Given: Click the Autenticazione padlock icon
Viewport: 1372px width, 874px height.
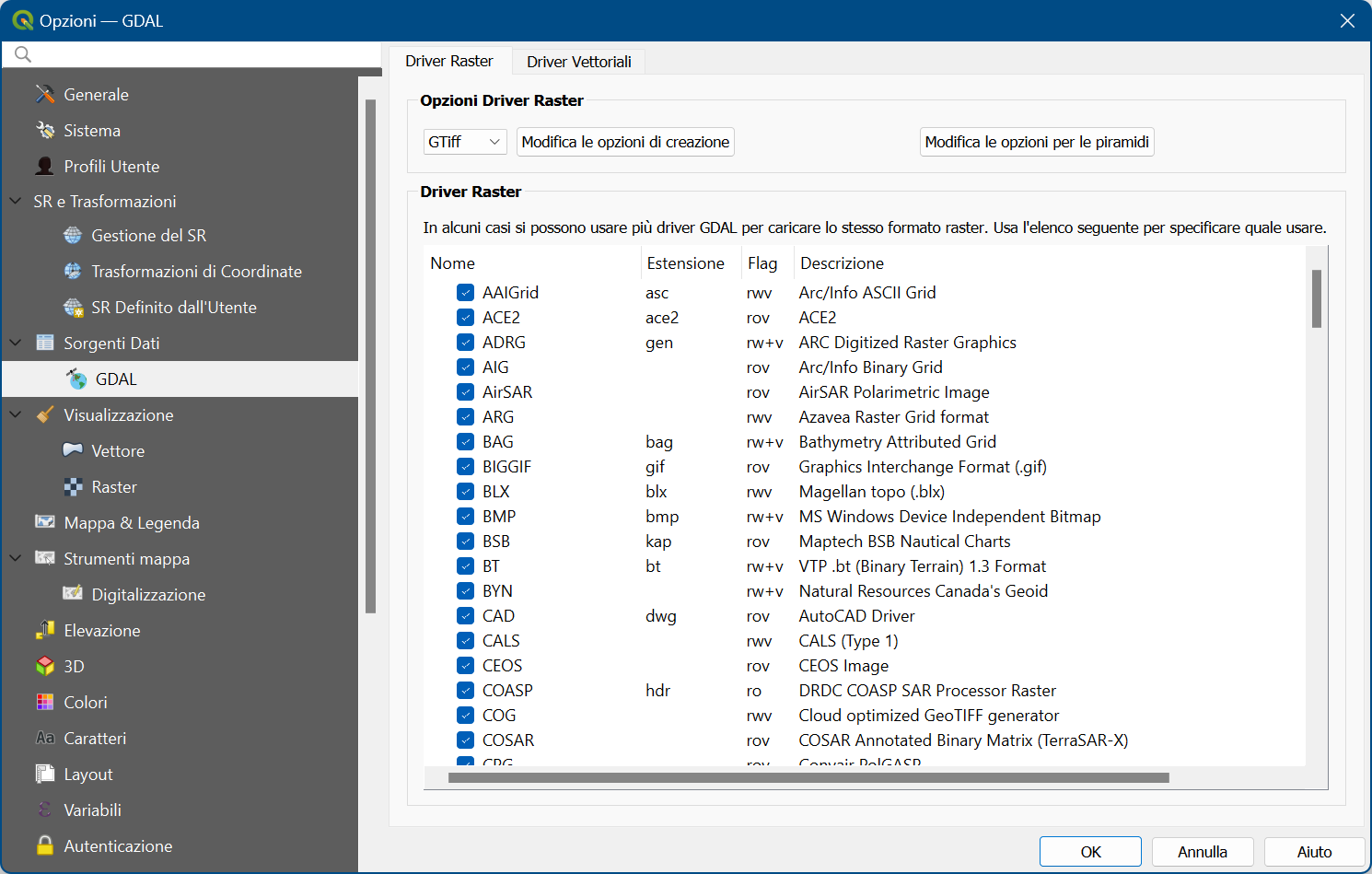Looking at the screenshot, I should point(45,845).
